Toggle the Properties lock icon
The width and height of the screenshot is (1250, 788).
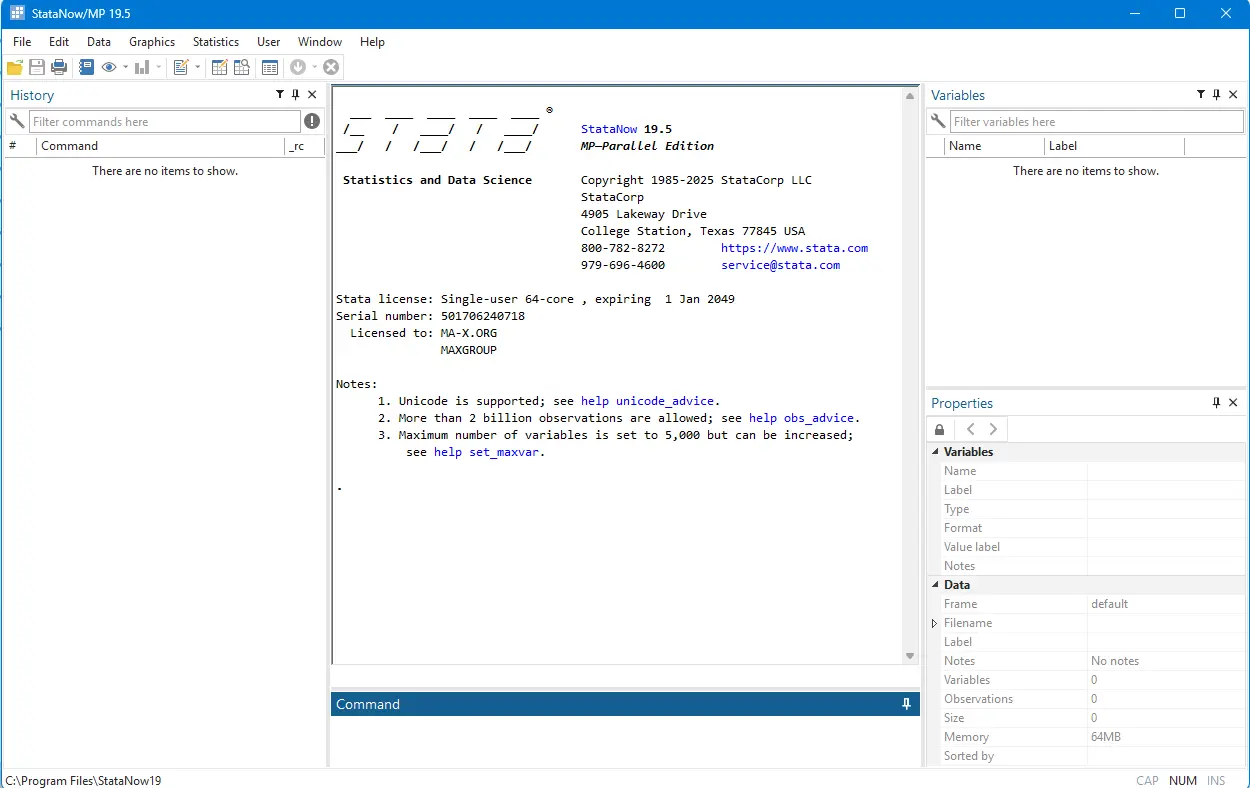[x=939, y=429]
